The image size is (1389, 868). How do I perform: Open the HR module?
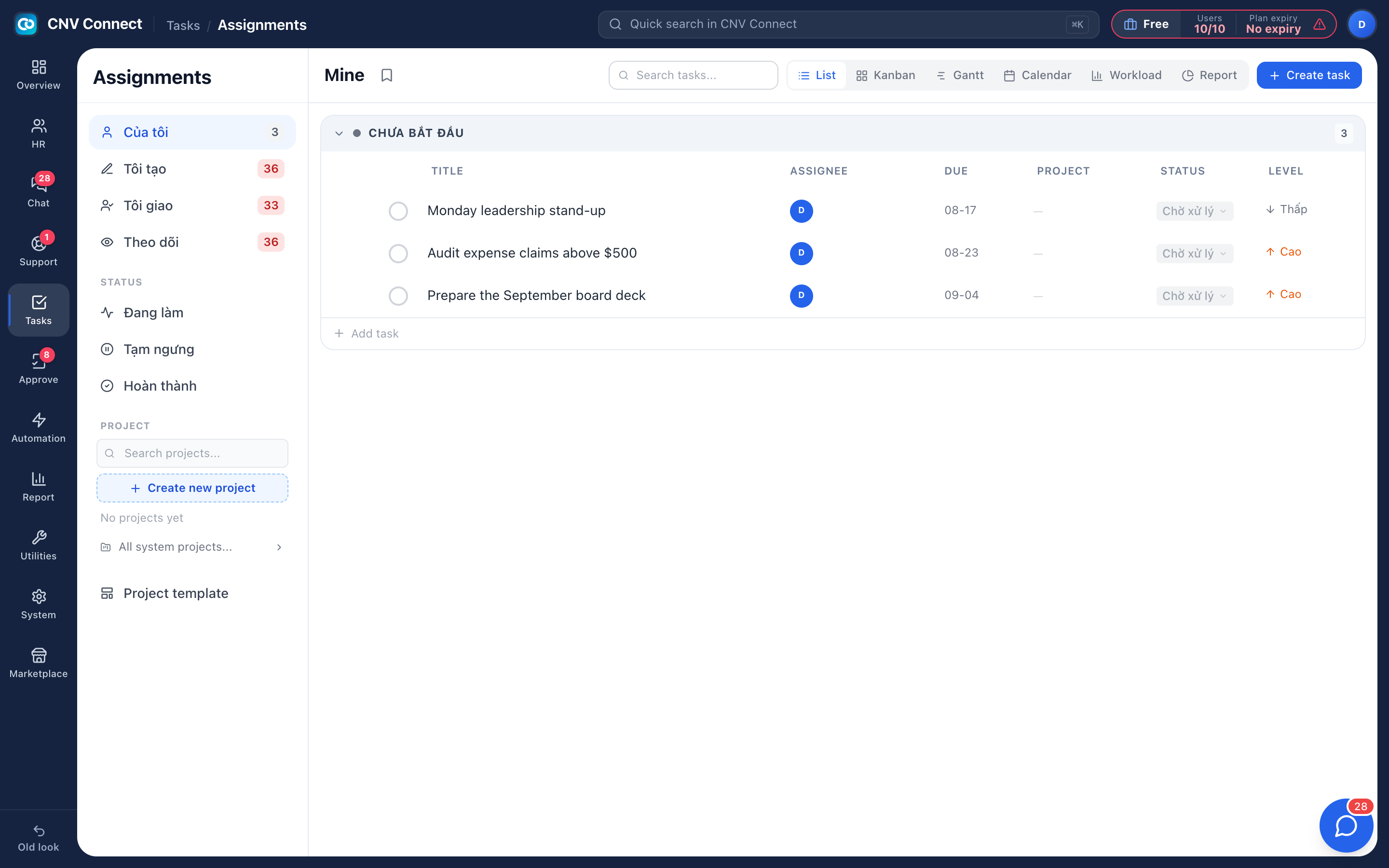coord(39,134)
